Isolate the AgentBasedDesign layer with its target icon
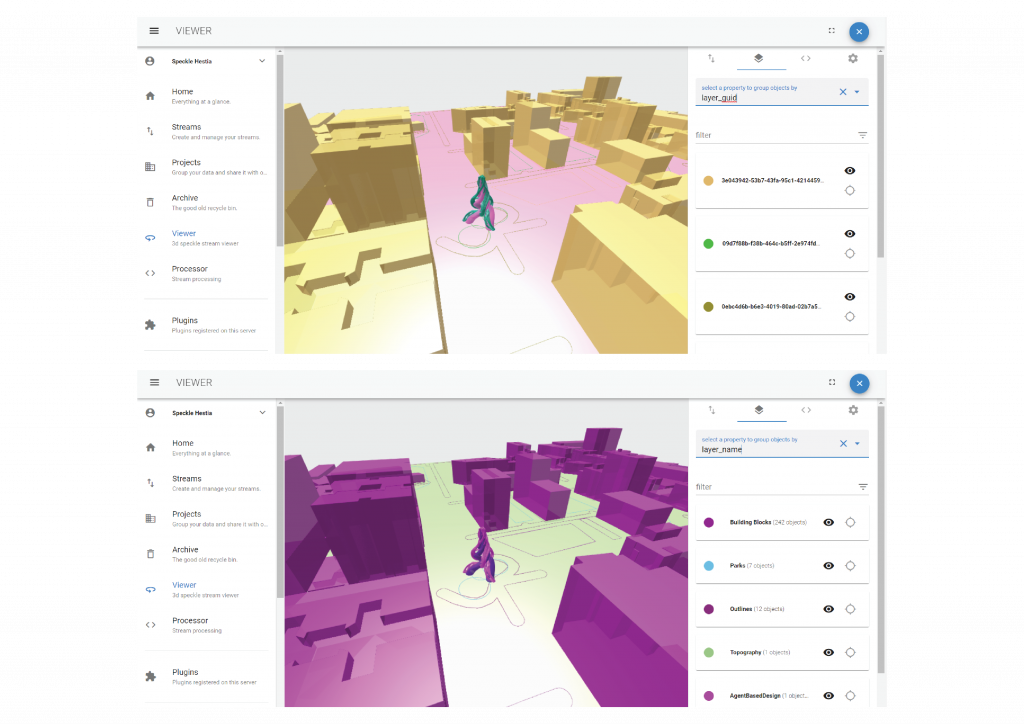Viewport: 1024px width, 724px height. point(850,695)
